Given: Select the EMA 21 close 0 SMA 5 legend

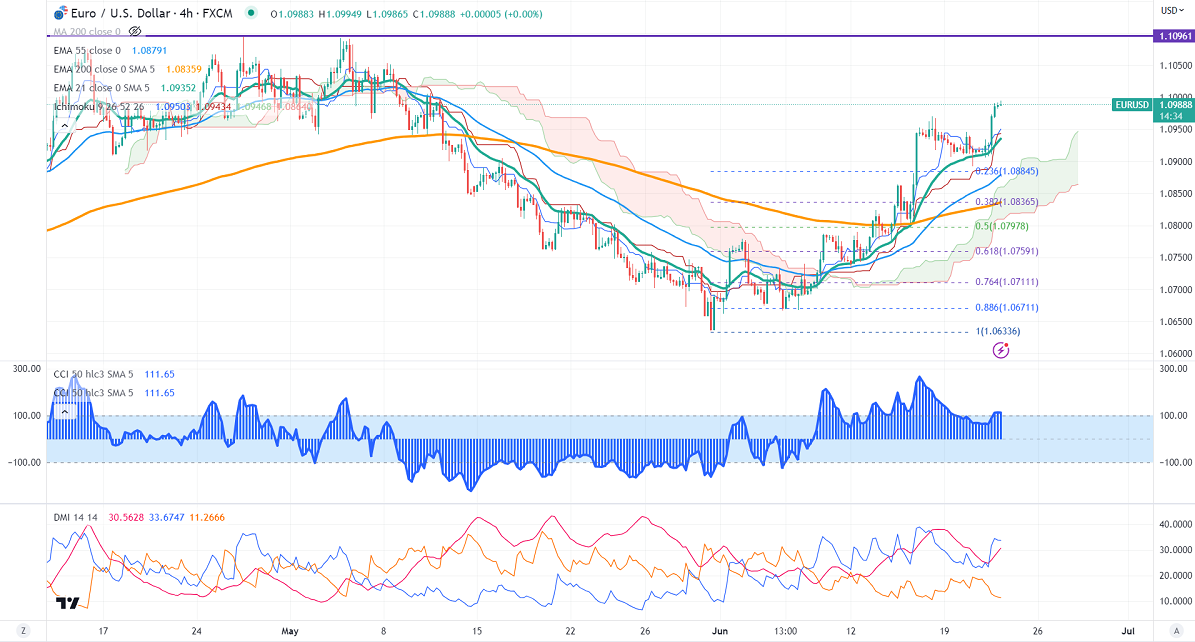Looking at the screenshot, I should (x=101, y=88).
